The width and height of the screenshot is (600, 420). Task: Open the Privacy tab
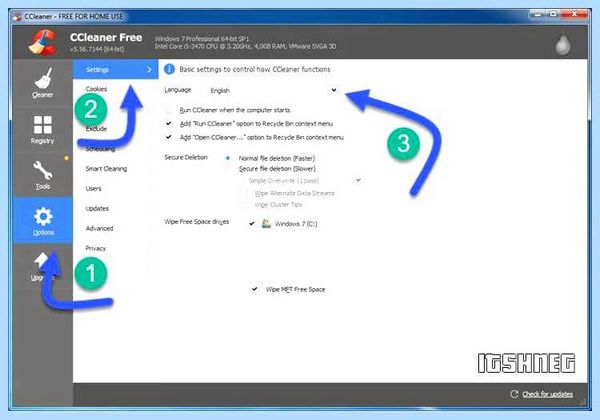click(96, 248)
